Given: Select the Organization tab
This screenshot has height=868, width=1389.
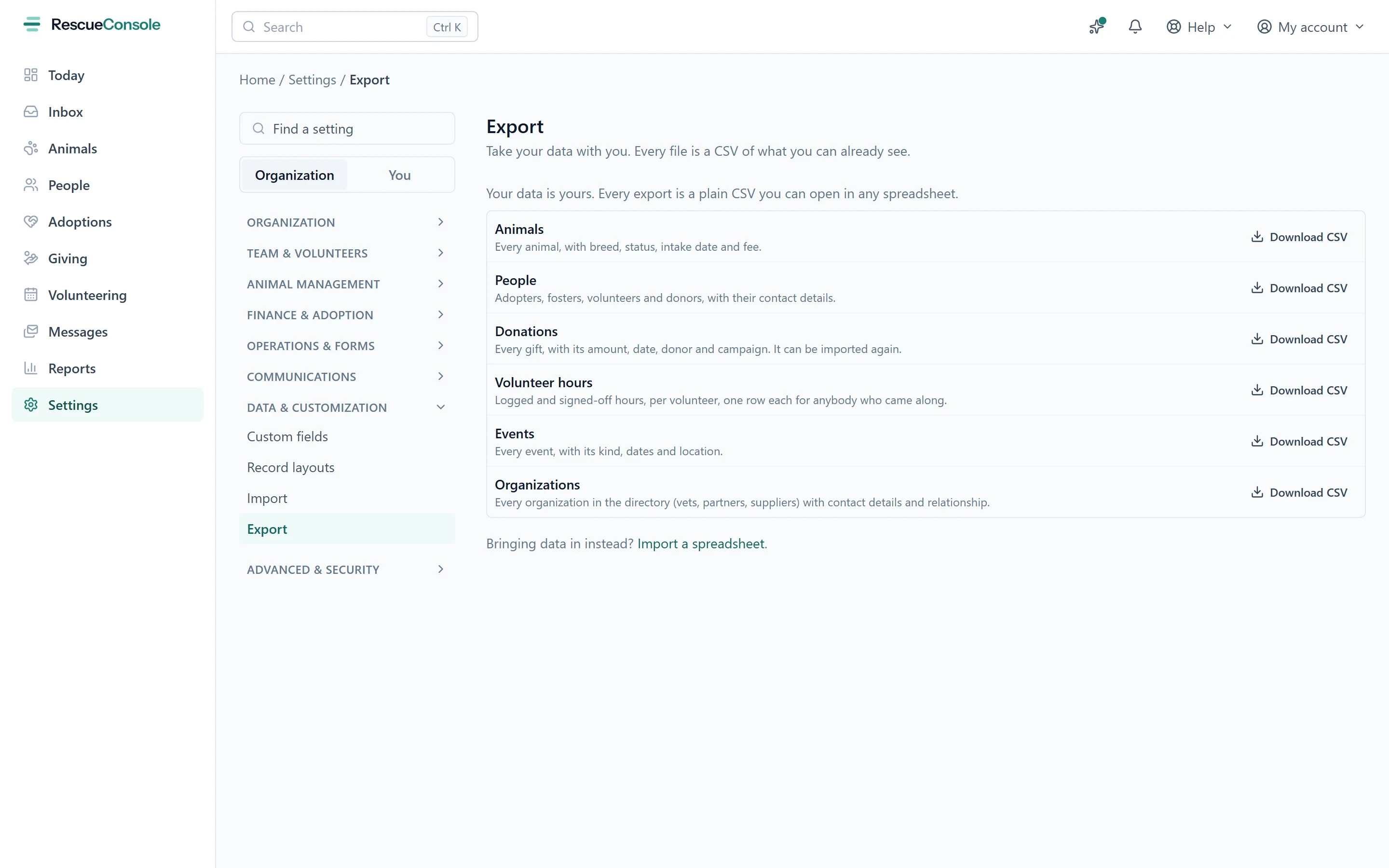Looking at the screenshot, I should click(295, 175).
